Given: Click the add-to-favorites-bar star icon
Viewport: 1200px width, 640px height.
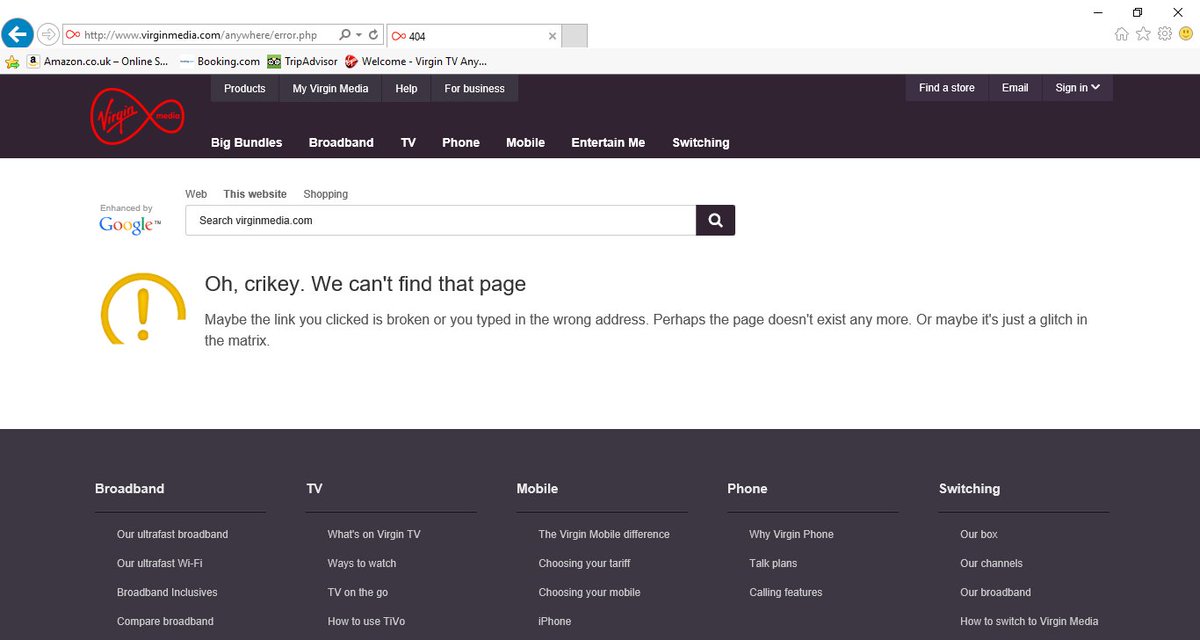Looking at the screenshot, I should 12,61.
